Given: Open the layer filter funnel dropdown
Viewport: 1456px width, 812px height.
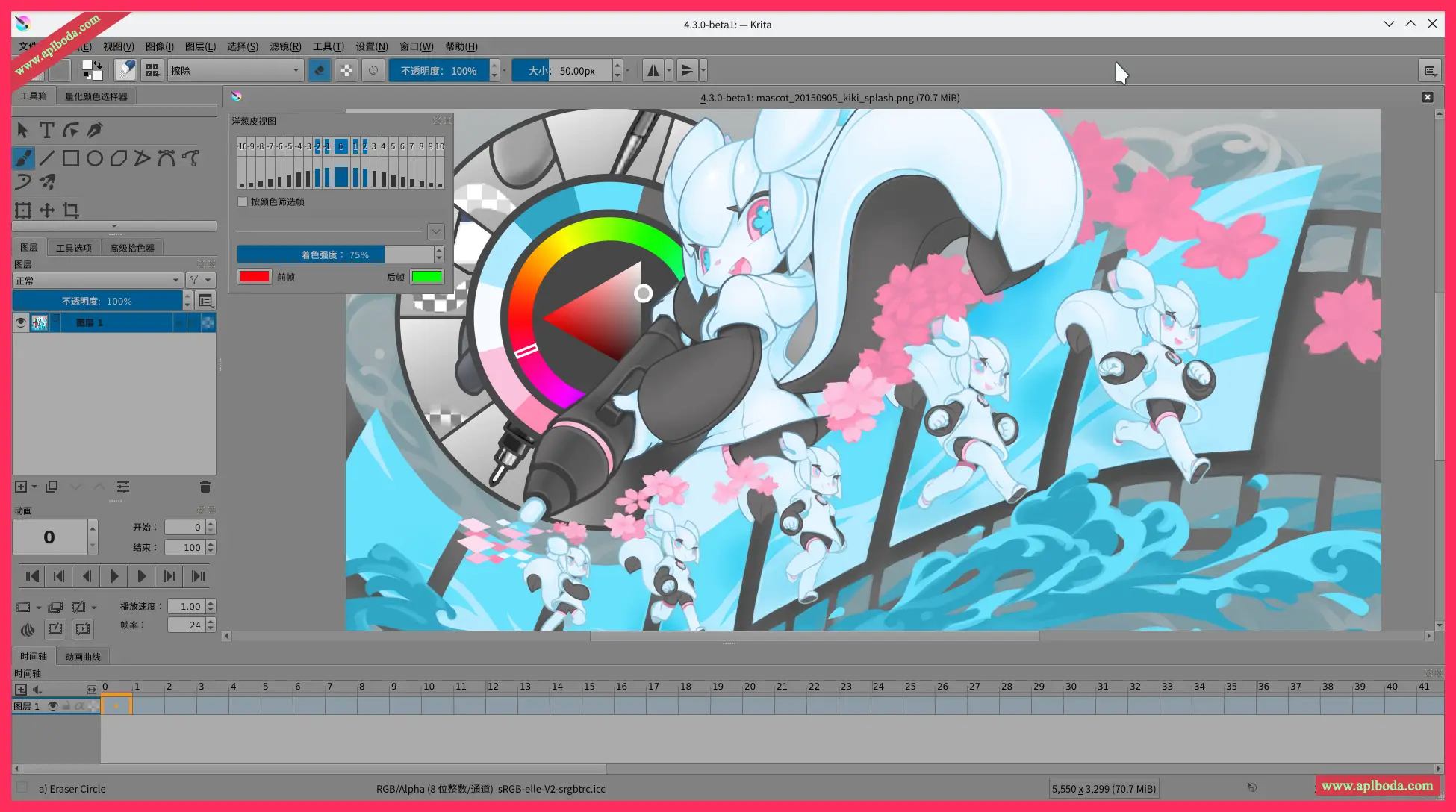Looking at the screenshot, I should pos(200,280).
